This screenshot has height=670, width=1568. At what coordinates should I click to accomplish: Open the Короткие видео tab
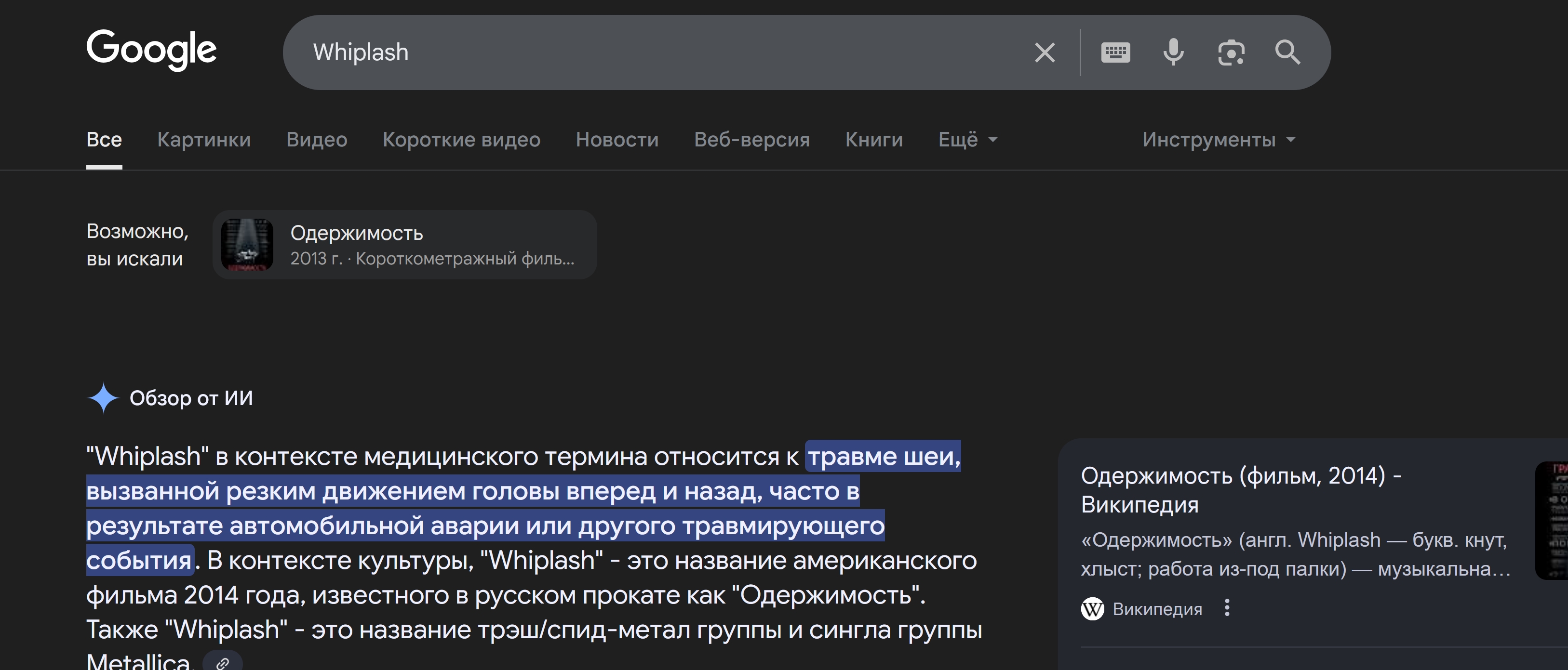coord(461,140)
